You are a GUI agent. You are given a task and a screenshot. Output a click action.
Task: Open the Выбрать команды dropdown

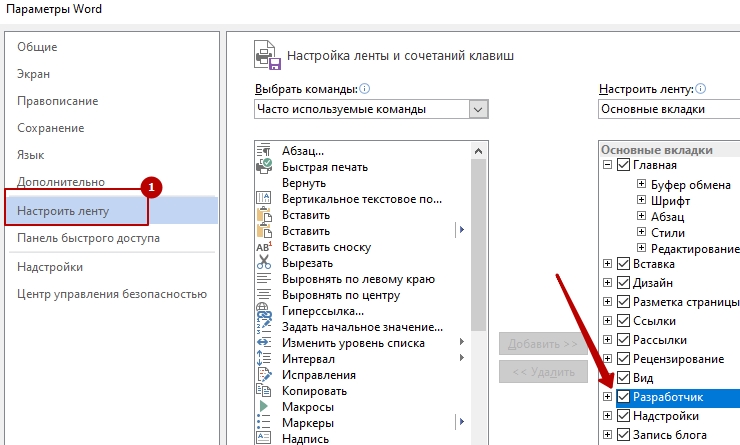(x=478, y=109)
